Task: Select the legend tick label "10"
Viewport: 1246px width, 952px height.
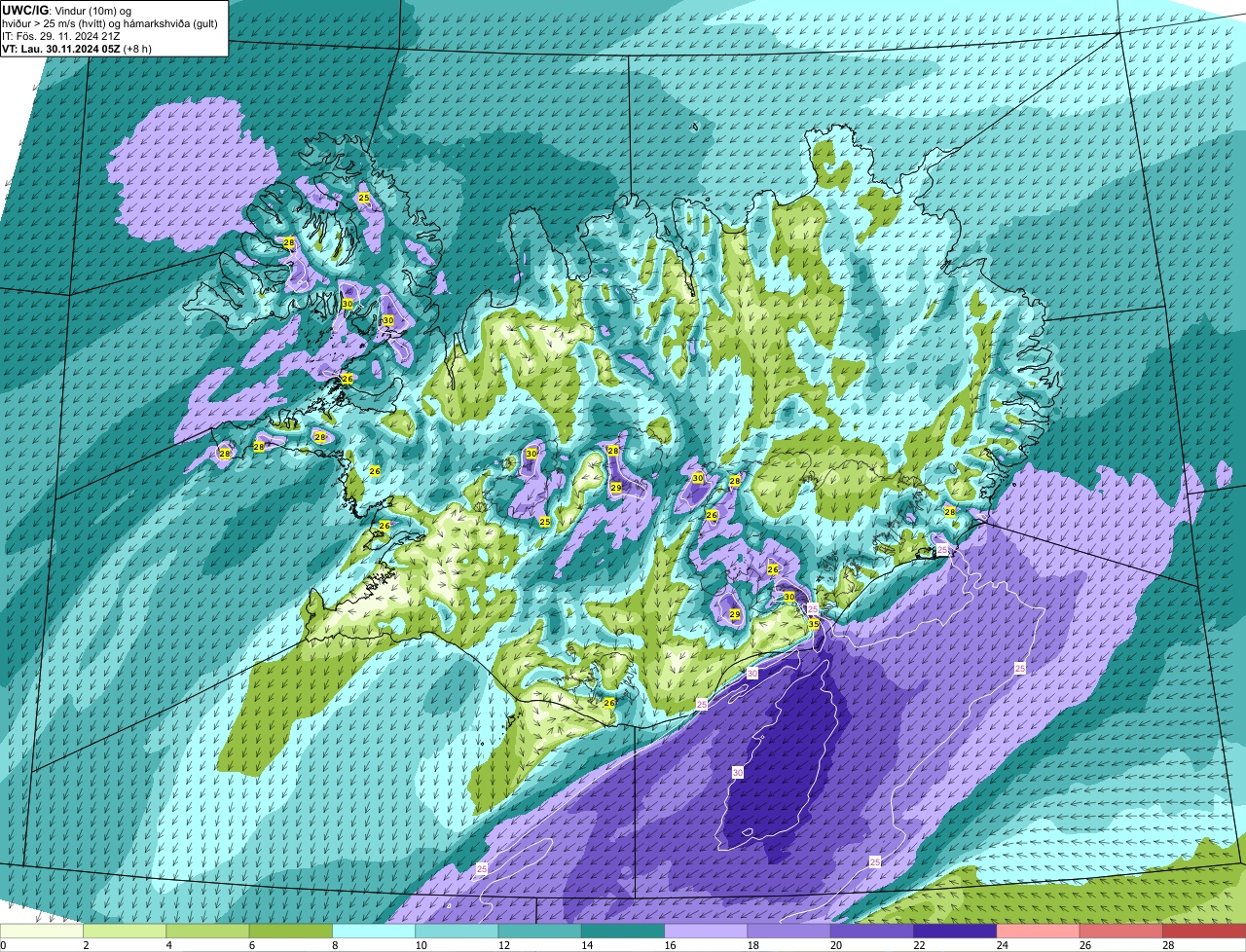Action: coord(420,945)
